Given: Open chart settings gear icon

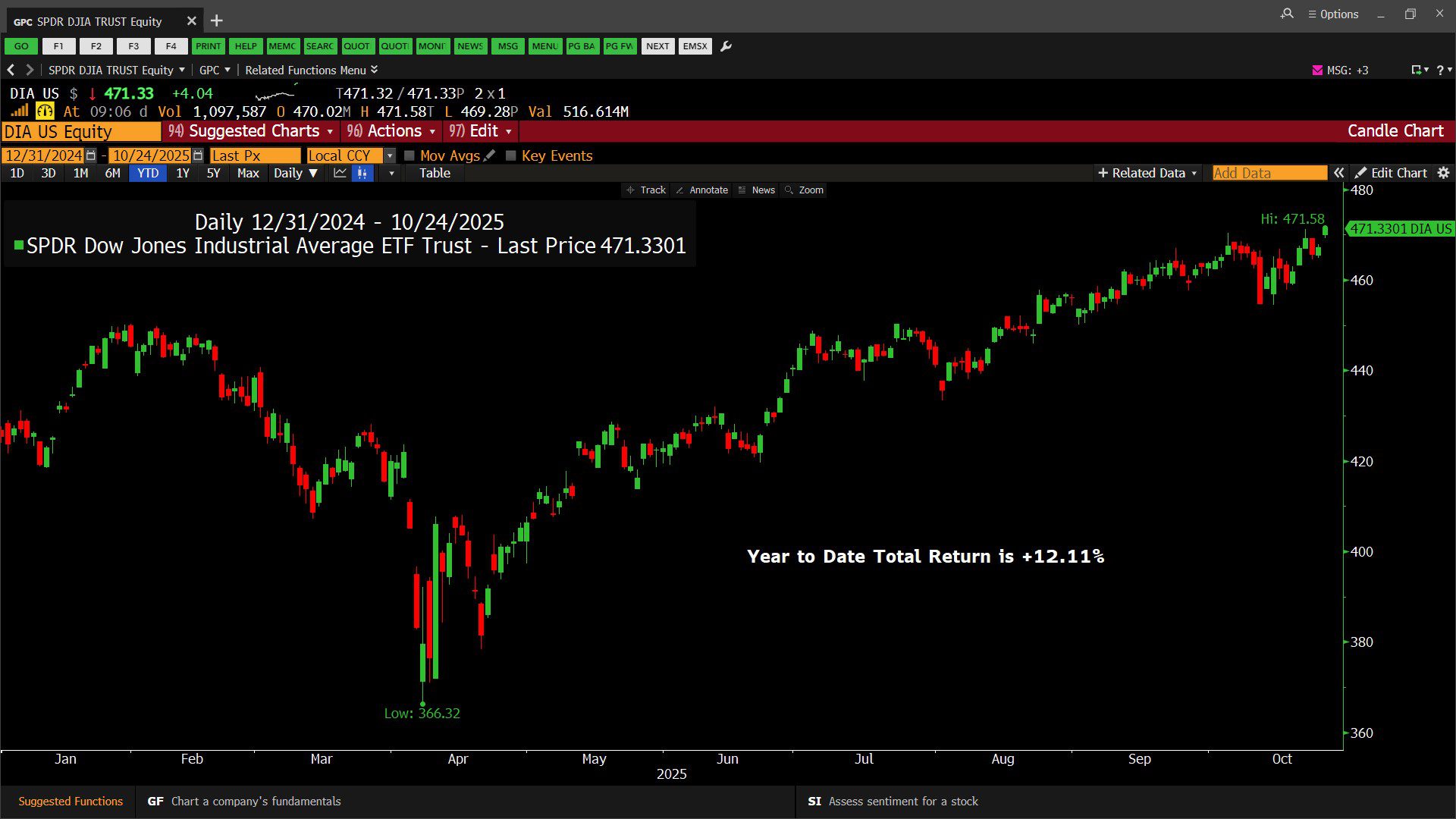Looking at the screenshot, I should pyautogui.click(x=1444, y=173).
